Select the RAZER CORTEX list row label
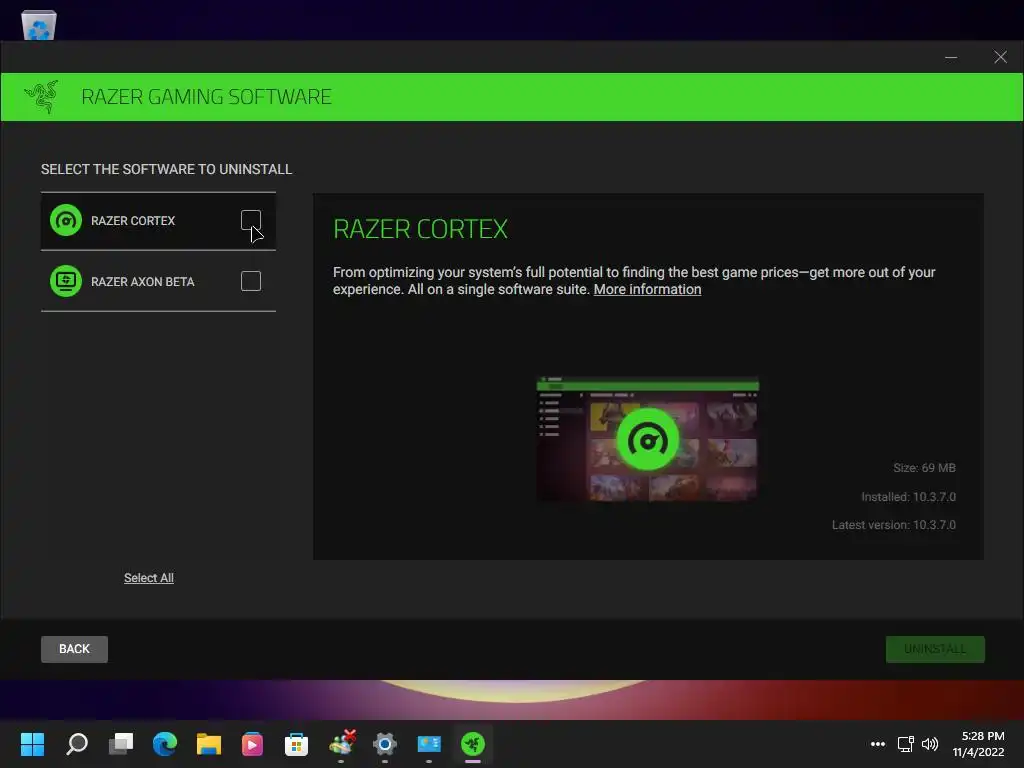This screenshot has width=1024, height=768. point(133,221)
